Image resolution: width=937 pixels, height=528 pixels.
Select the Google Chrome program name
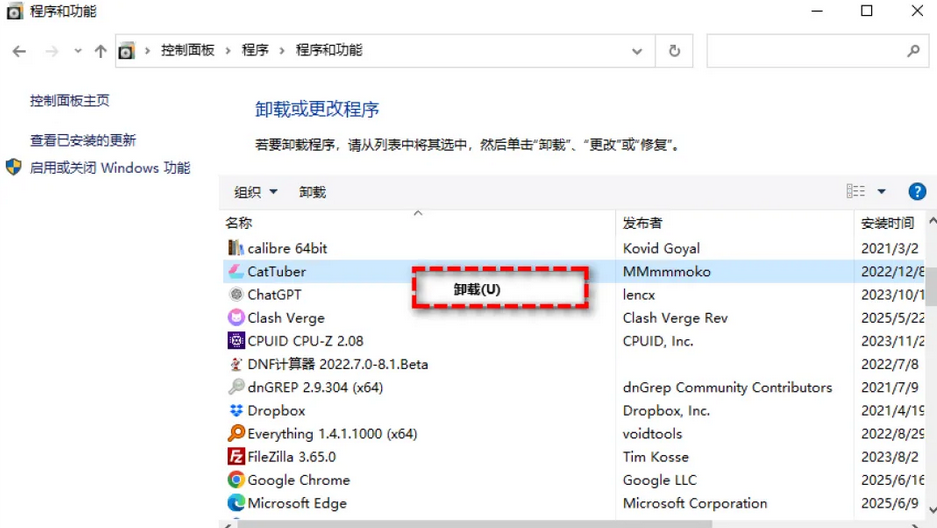pyautogui.click(x=299, y=480)
